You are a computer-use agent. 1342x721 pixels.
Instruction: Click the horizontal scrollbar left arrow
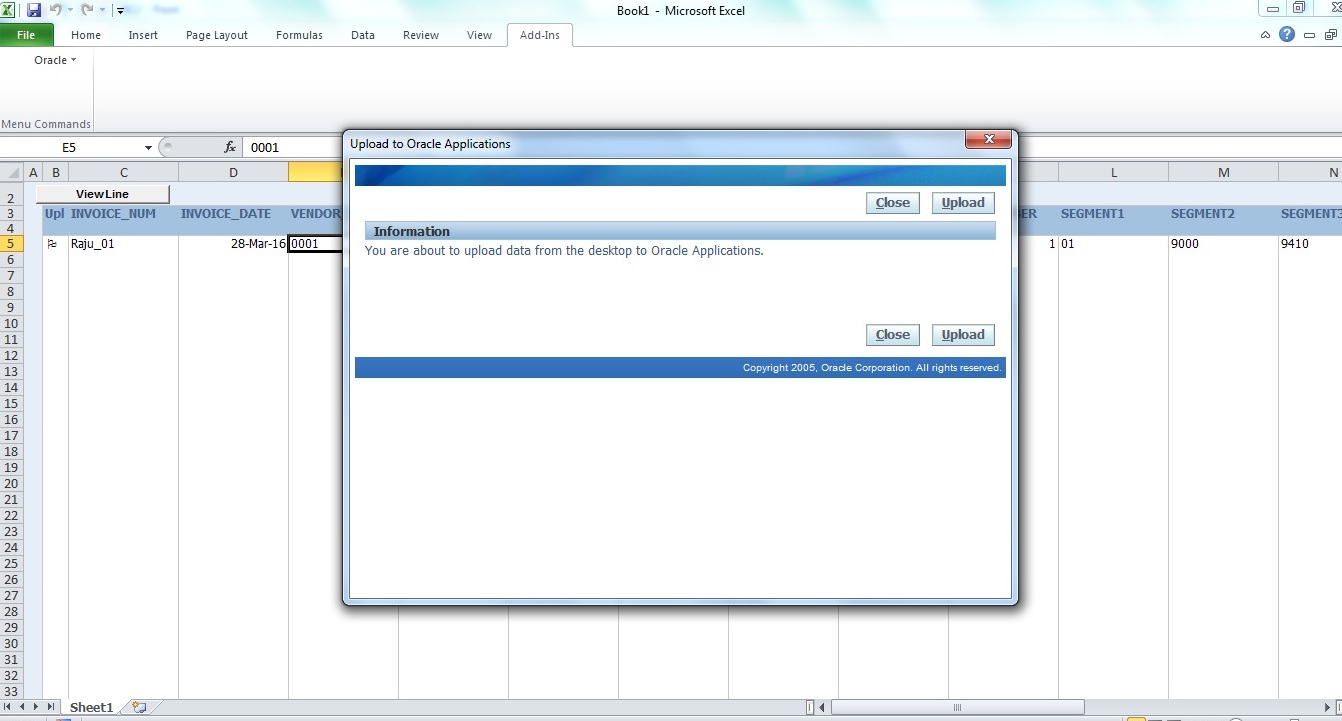823,708
